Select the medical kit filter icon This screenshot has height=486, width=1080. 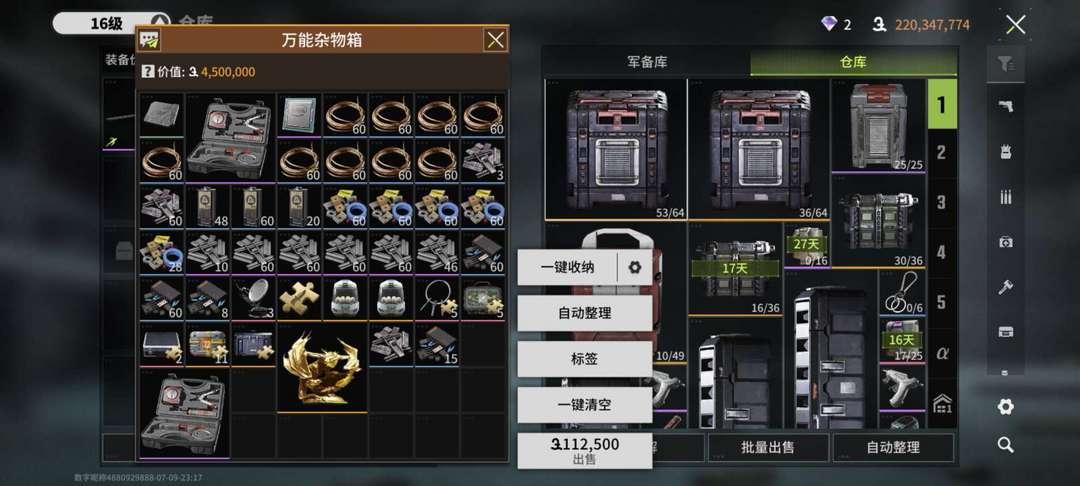tap(1005, 242)
